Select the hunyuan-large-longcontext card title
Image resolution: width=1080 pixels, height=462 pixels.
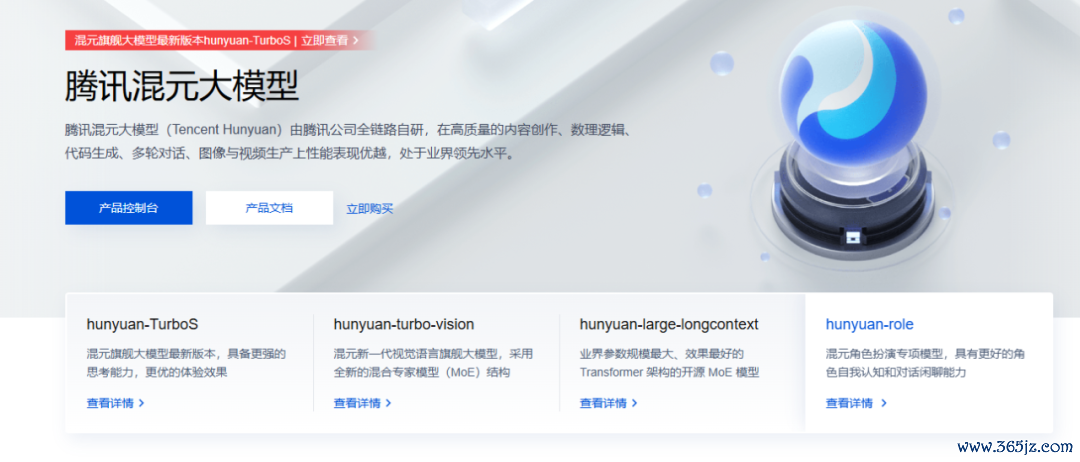[669, 324]
